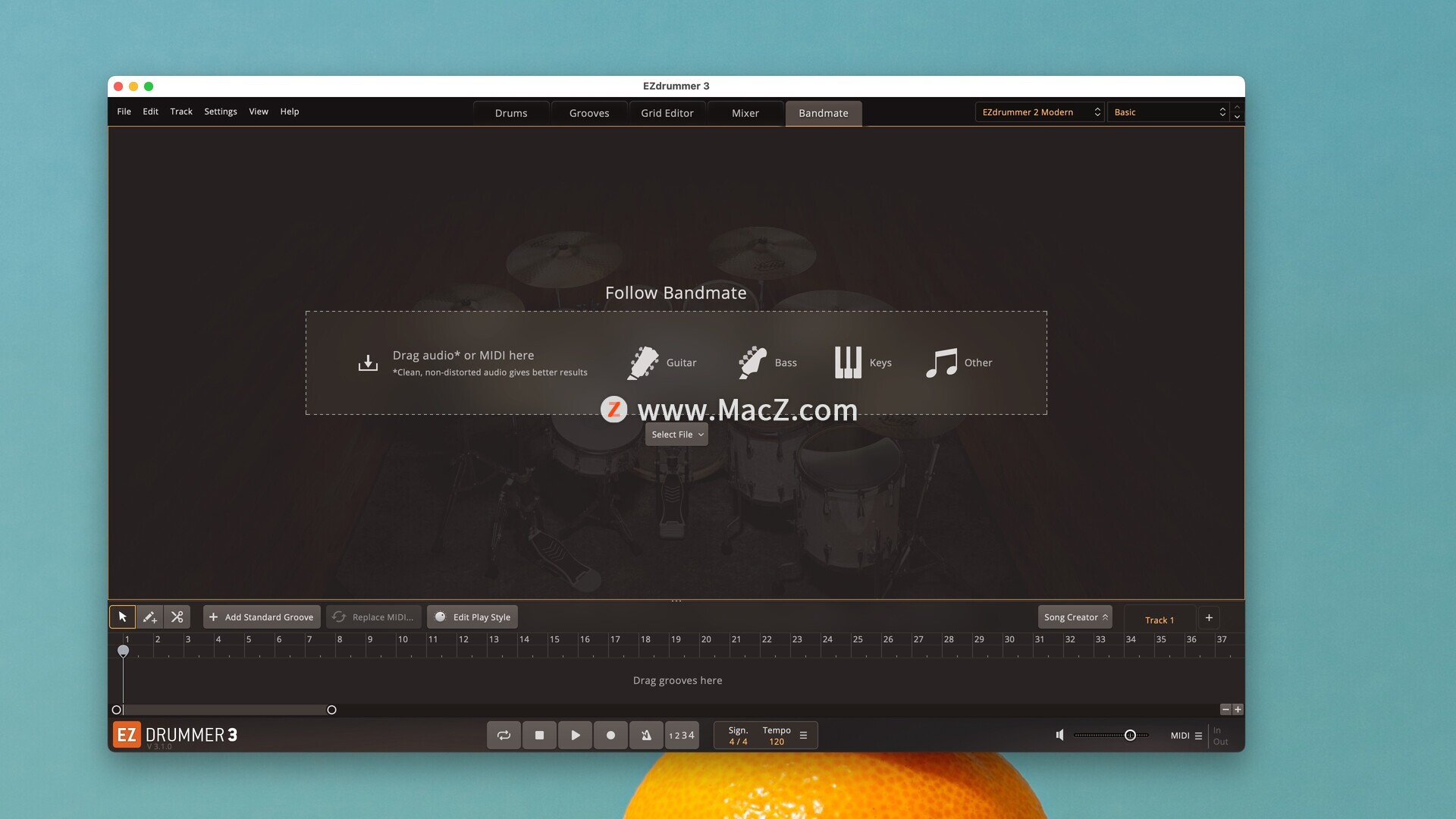
Task: Choose the Other music note icon
Action: point(942,362)
